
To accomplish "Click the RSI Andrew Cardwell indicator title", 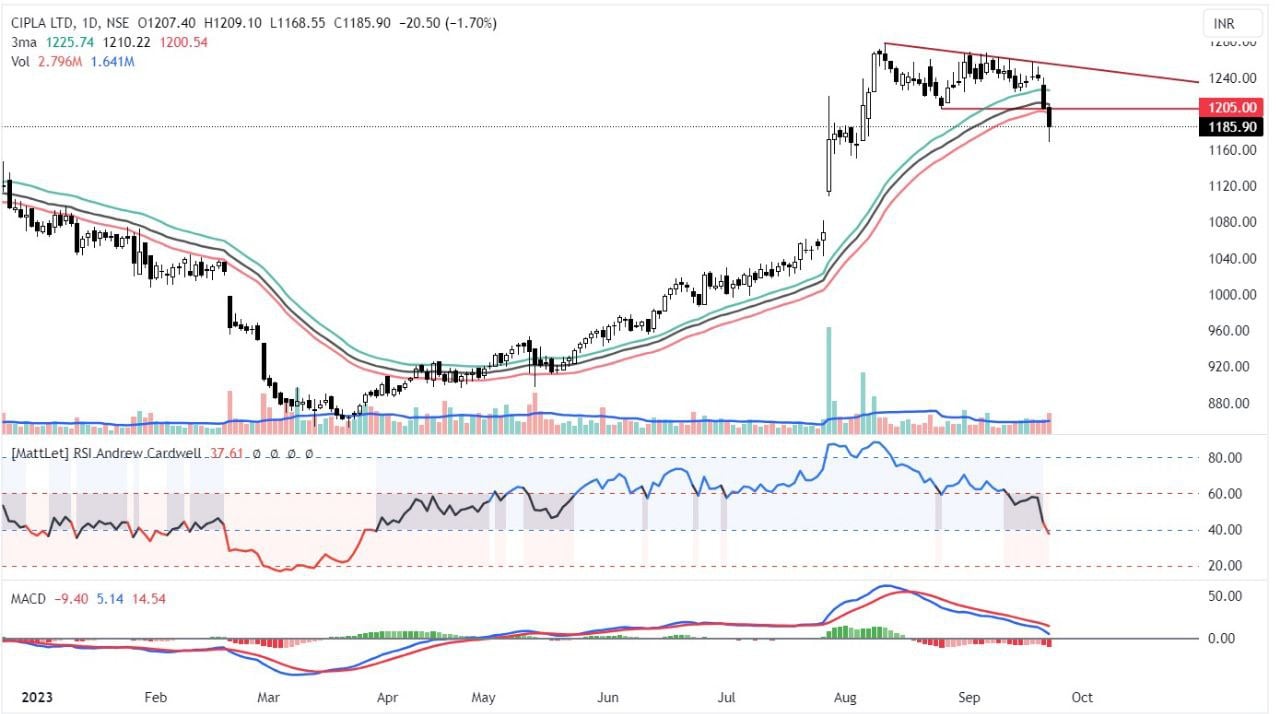I will pos(107,453).
